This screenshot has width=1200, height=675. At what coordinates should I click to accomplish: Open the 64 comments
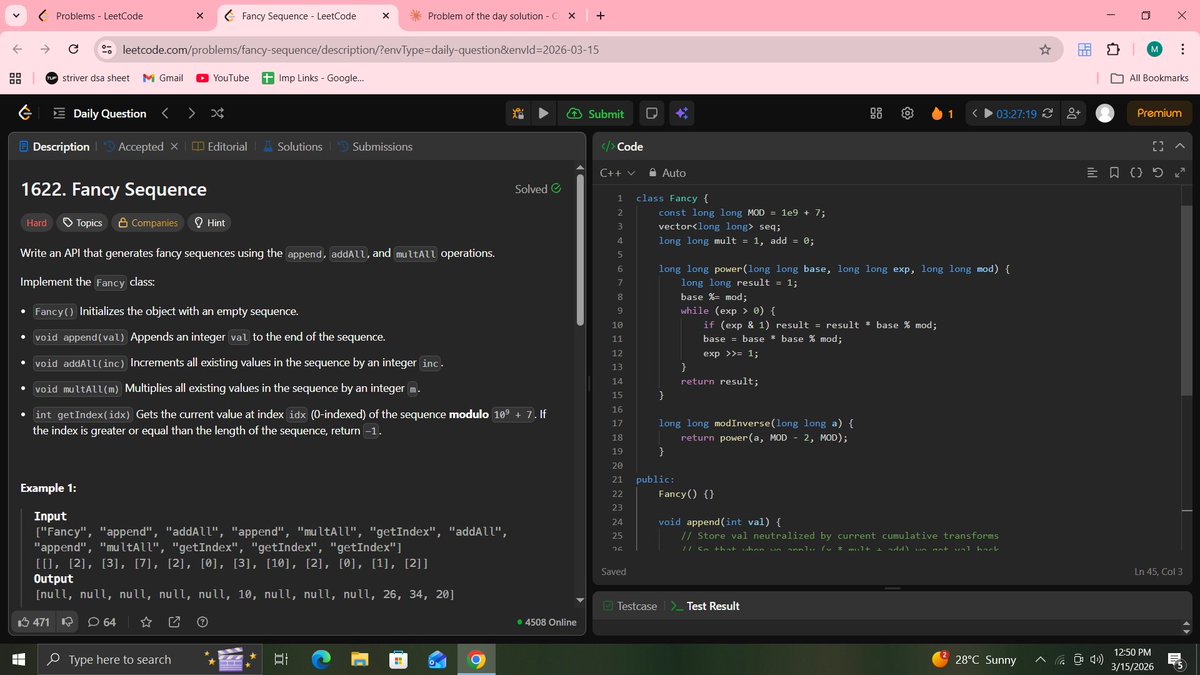click(102, 622)
